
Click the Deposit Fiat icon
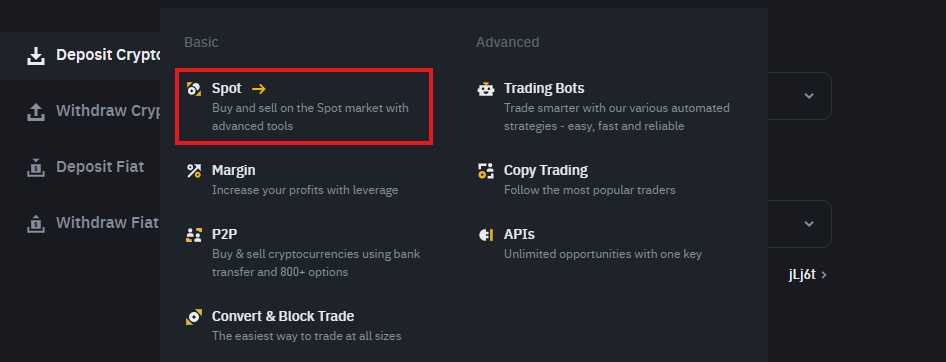click(36, 167)
